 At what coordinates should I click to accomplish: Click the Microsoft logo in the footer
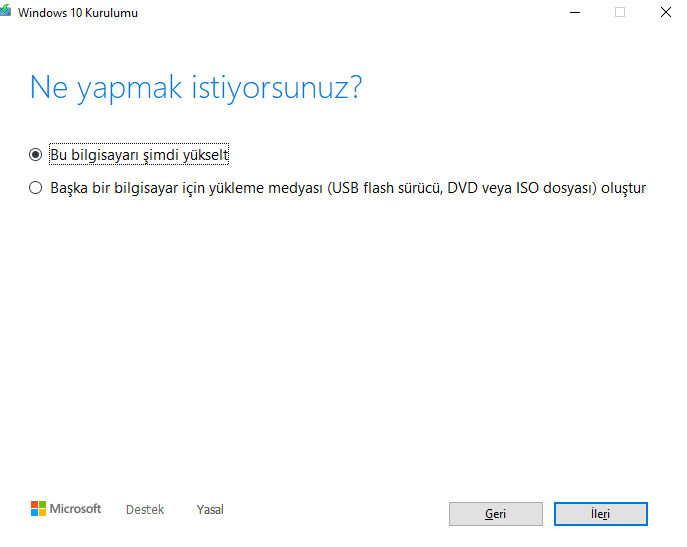coord(66,509)
